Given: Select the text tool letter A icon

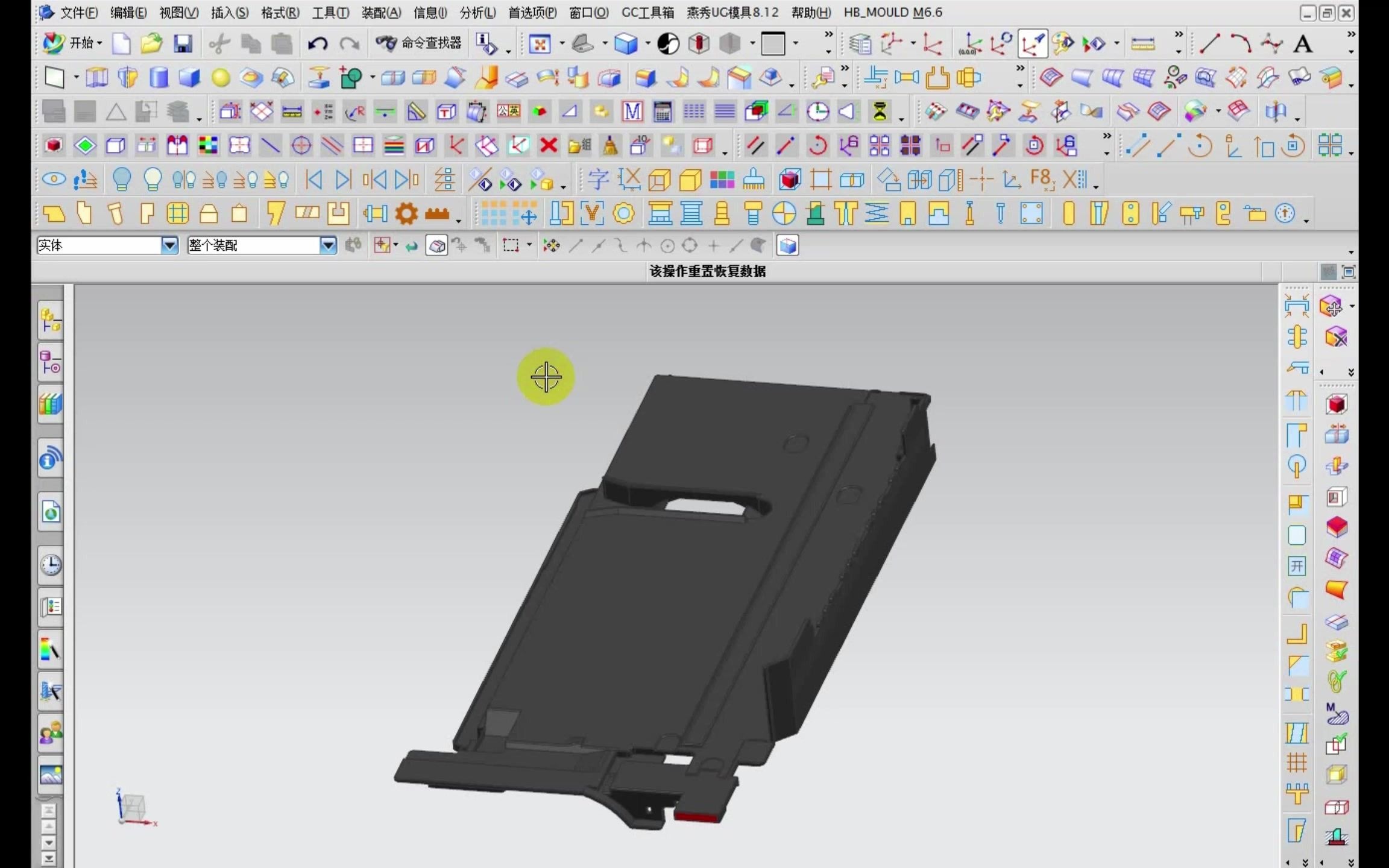Looking at the screenshot, I should [1303, 43].
